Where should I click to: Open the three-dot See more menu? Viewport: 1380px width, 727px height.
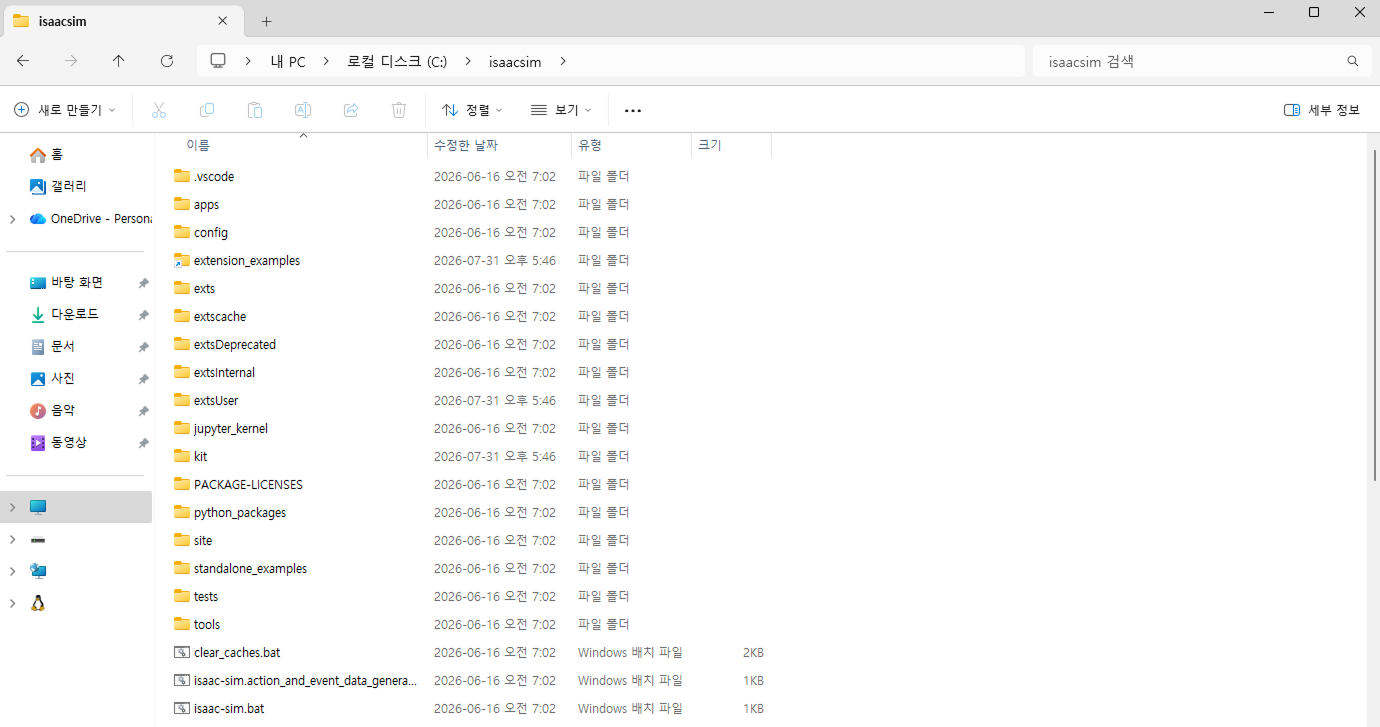point(633,110)
